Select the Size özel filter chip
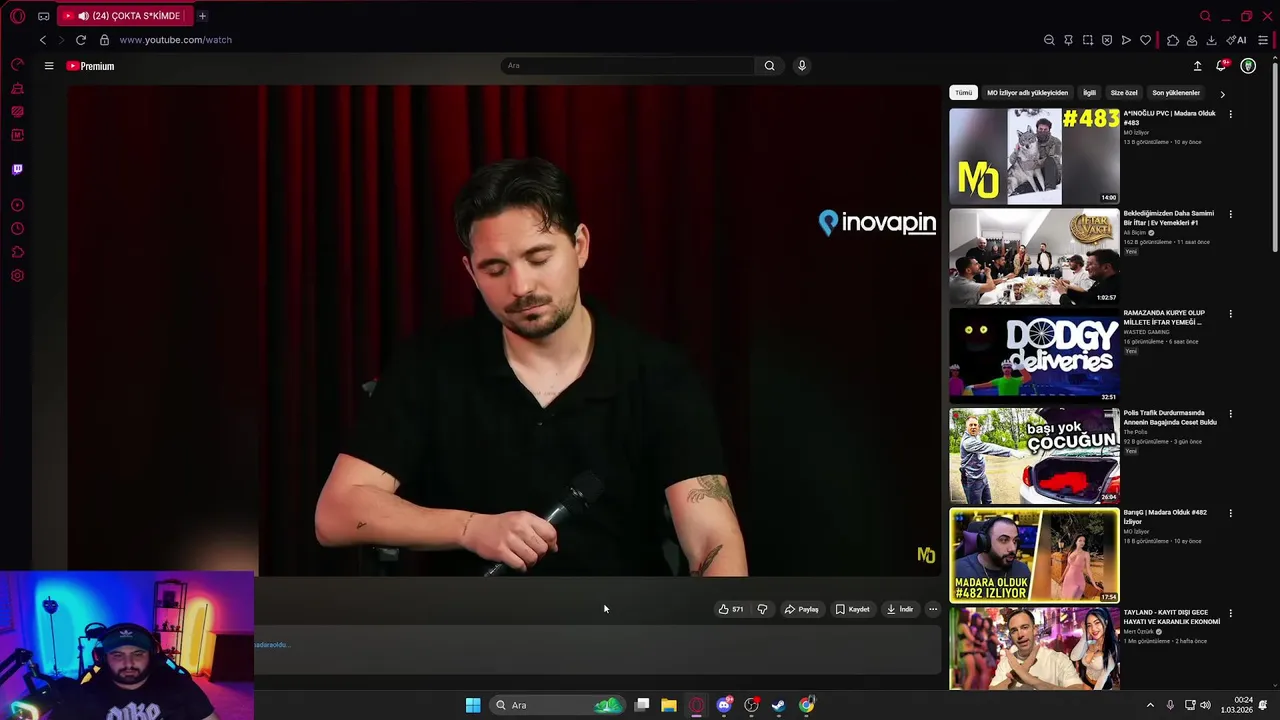Screen dimensions: 1280x720 (x=1124, y=93)
